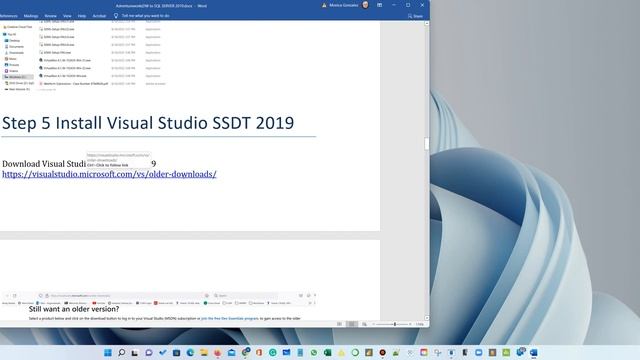Click the Still want an older version? text
This screenshot has width=640, height=360.
click(x=74, y=309)
